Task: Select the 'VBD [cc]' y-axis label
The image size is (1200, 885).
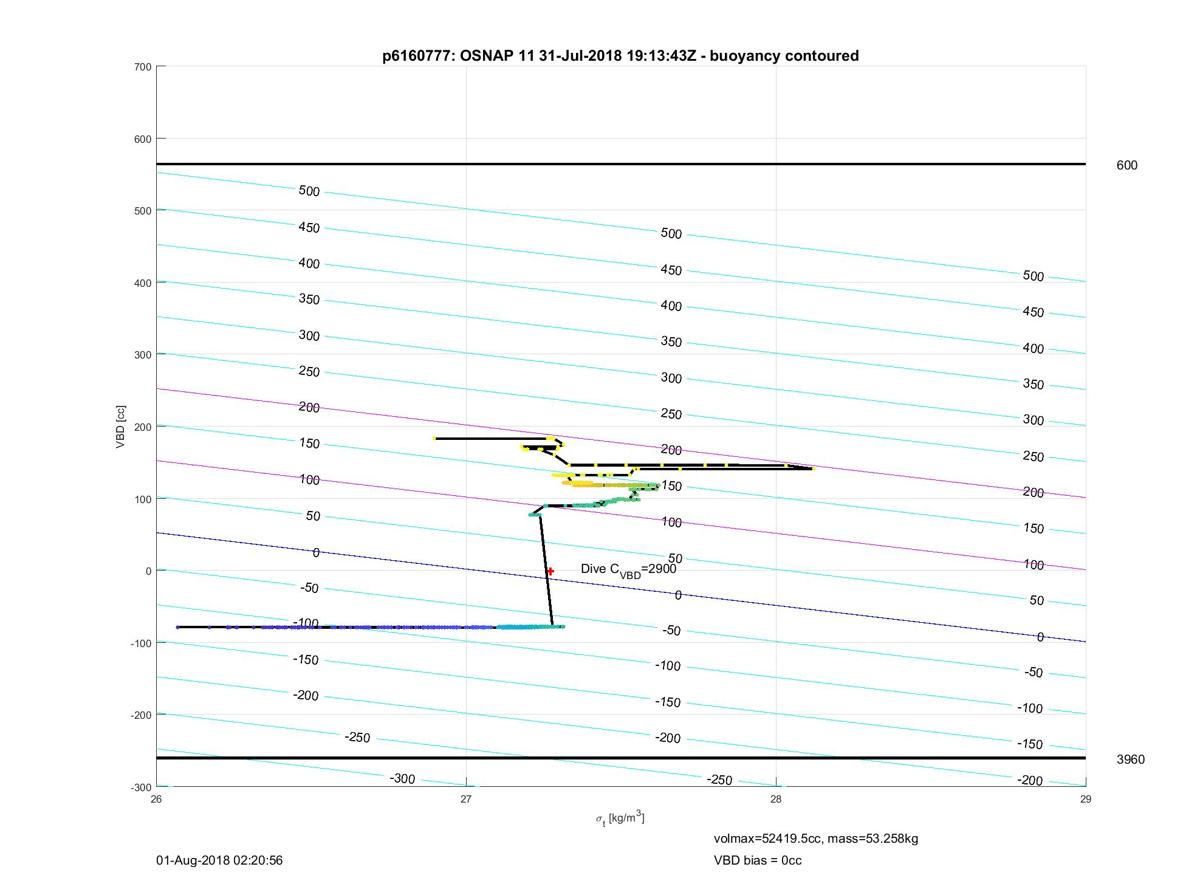Action: pyautogui.click(x=120, y=426)
